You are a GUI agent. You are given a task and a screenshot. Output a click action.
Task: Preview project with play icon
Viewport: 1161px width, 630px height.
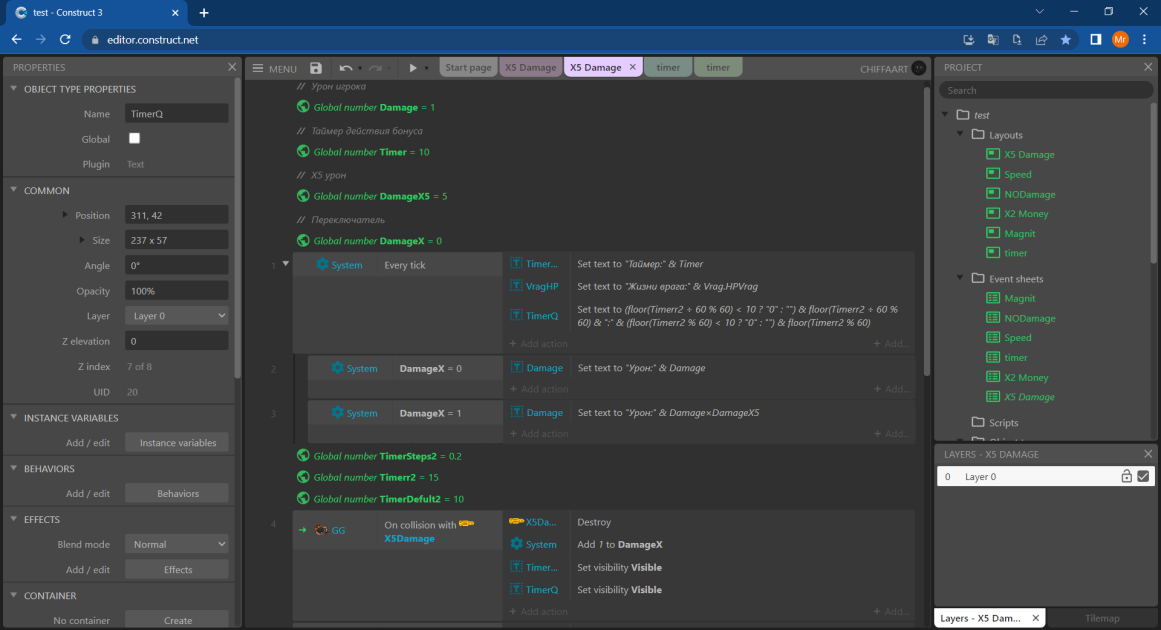tap(413, 68)
